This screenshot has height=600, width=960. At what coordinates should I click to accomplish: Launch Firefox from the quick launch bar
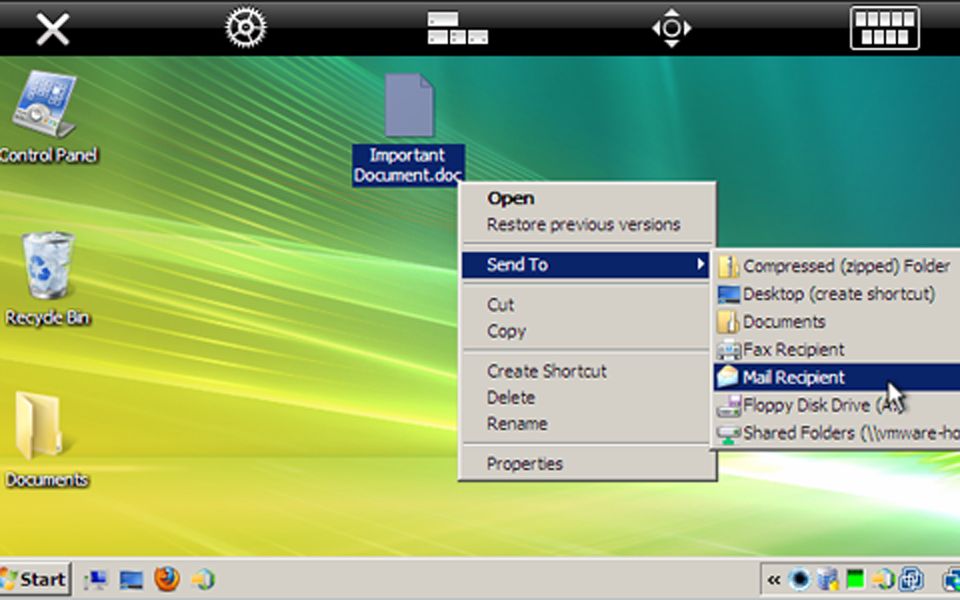pos(167,579)
